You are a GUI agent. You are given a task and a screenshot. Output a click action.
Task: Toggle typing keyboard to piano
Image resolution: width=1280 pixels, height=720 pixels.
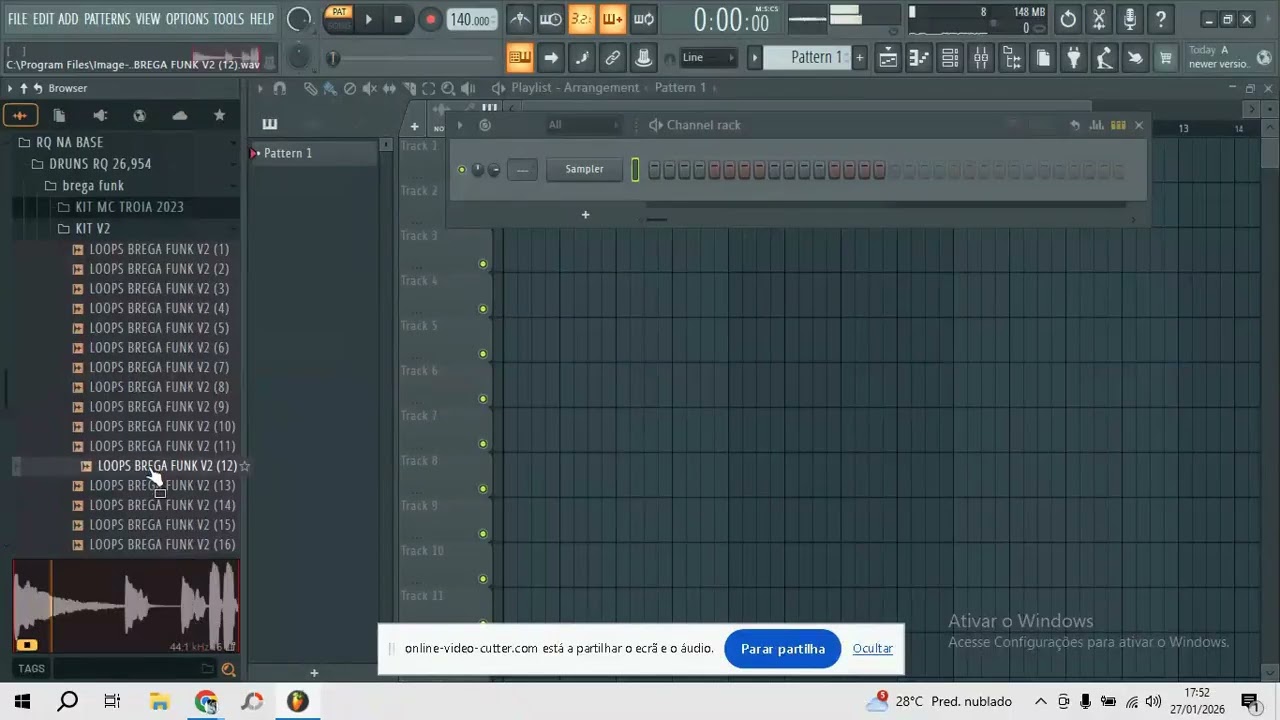[520, 59]
